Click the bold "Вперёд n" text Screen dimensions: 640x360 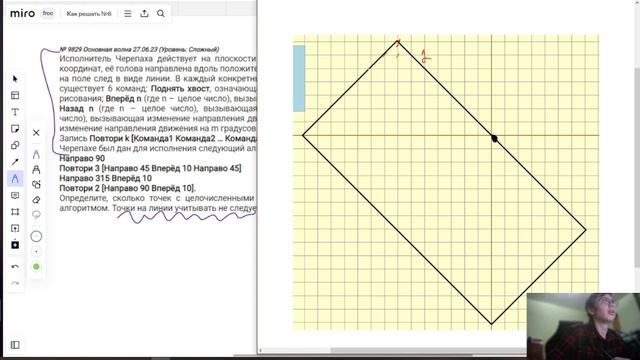pyautogui.click(x=123, y=99)
